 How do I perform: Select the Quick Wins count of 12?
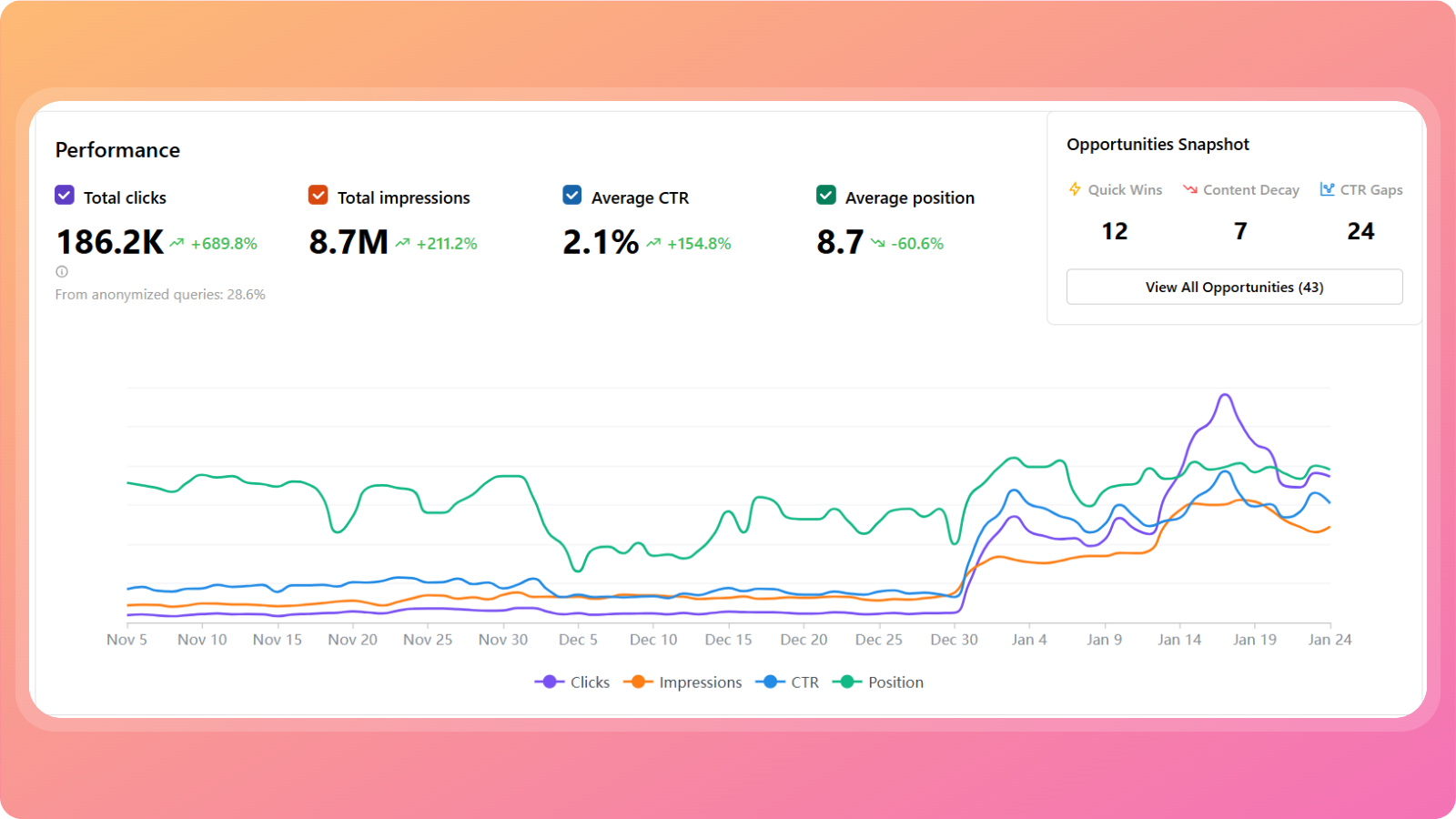pyautogui.click(x=1115, y=231)
